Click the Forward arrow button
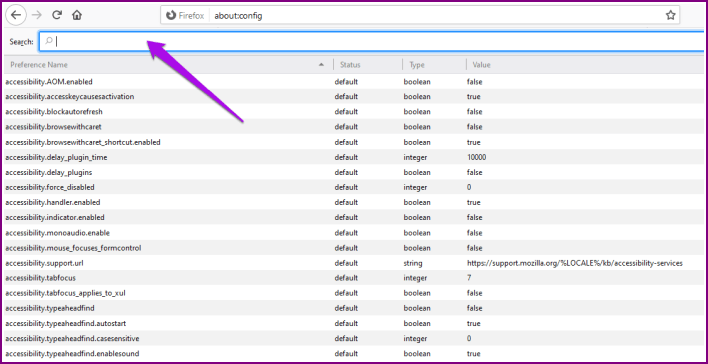 (37, 15)
